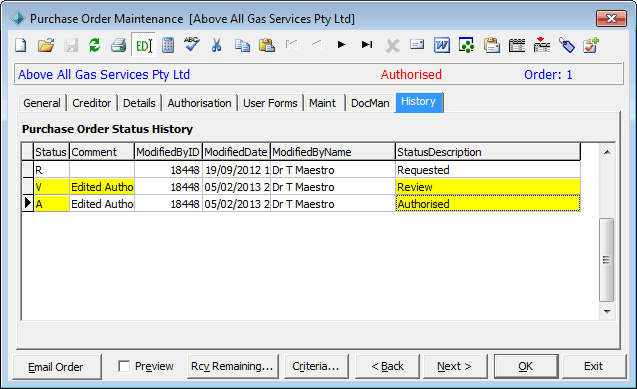Open the Authorisation tab
This screenshot has height=389, width=637.
click(199, 103)
